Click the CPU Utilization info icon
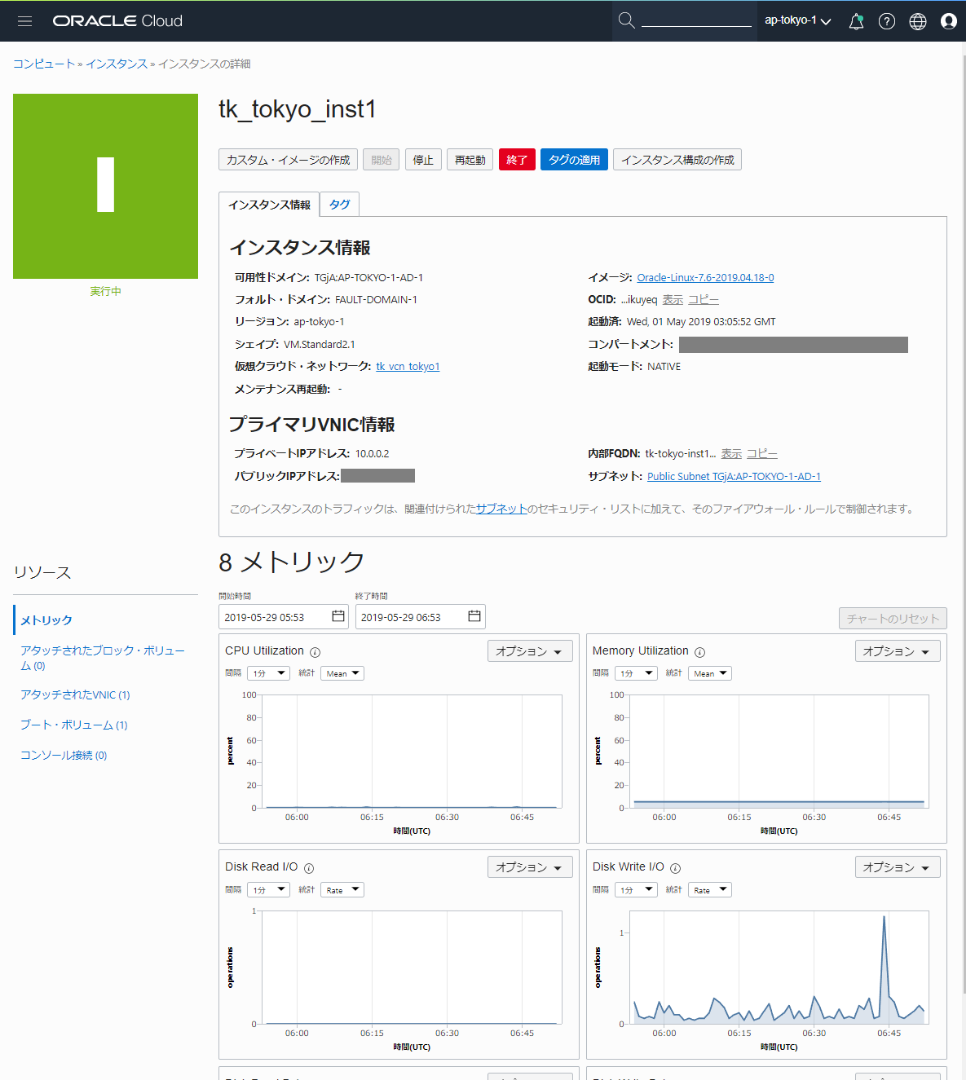 click(x=313, y=650)
